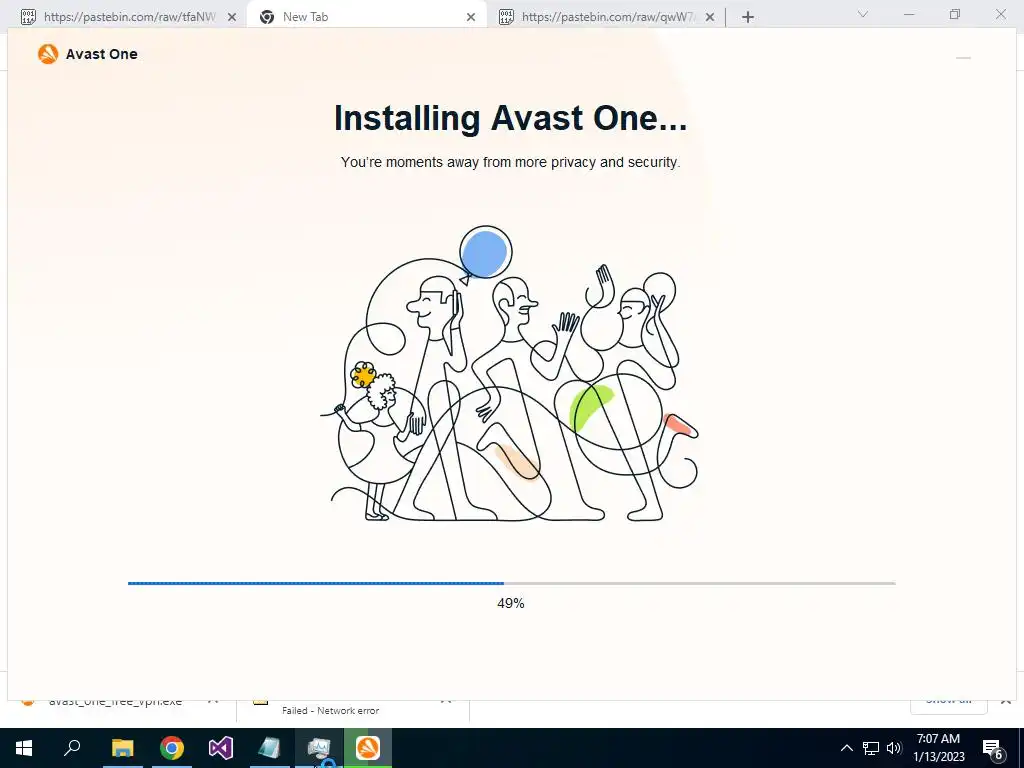The height and width of the screenshot is (768, 1024).
Task: Open the system monitor app in taskbar
Action: pos(319,748)
